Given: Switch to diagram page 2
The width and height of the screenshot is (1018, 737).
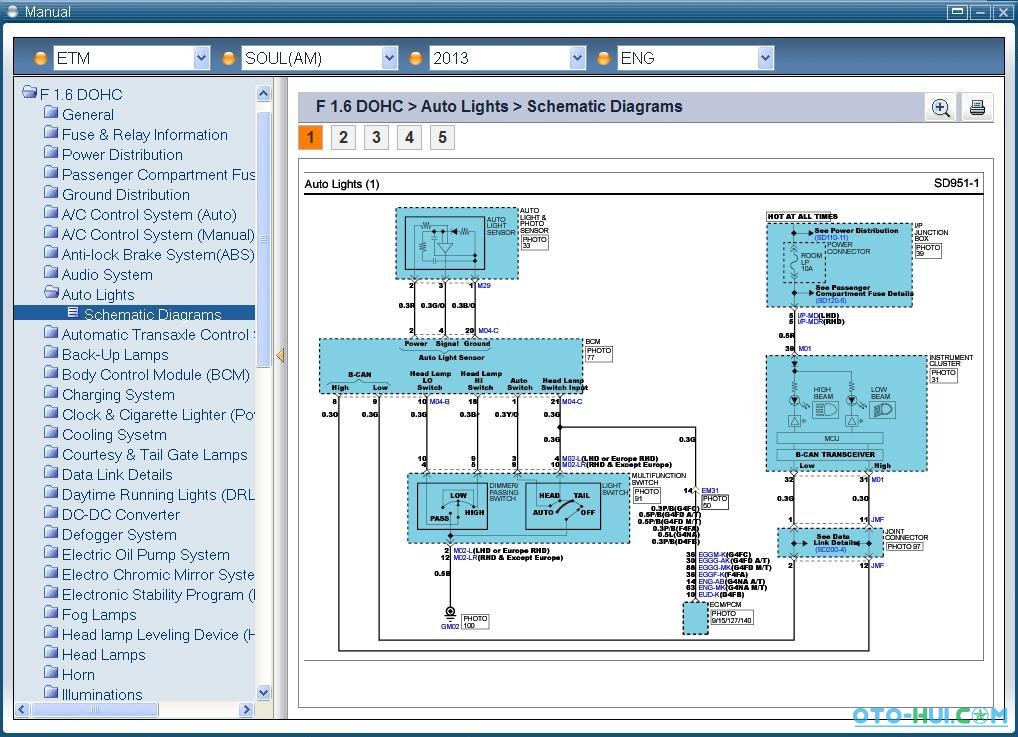Looking at the screenshot, I should [x=343, y=137].
